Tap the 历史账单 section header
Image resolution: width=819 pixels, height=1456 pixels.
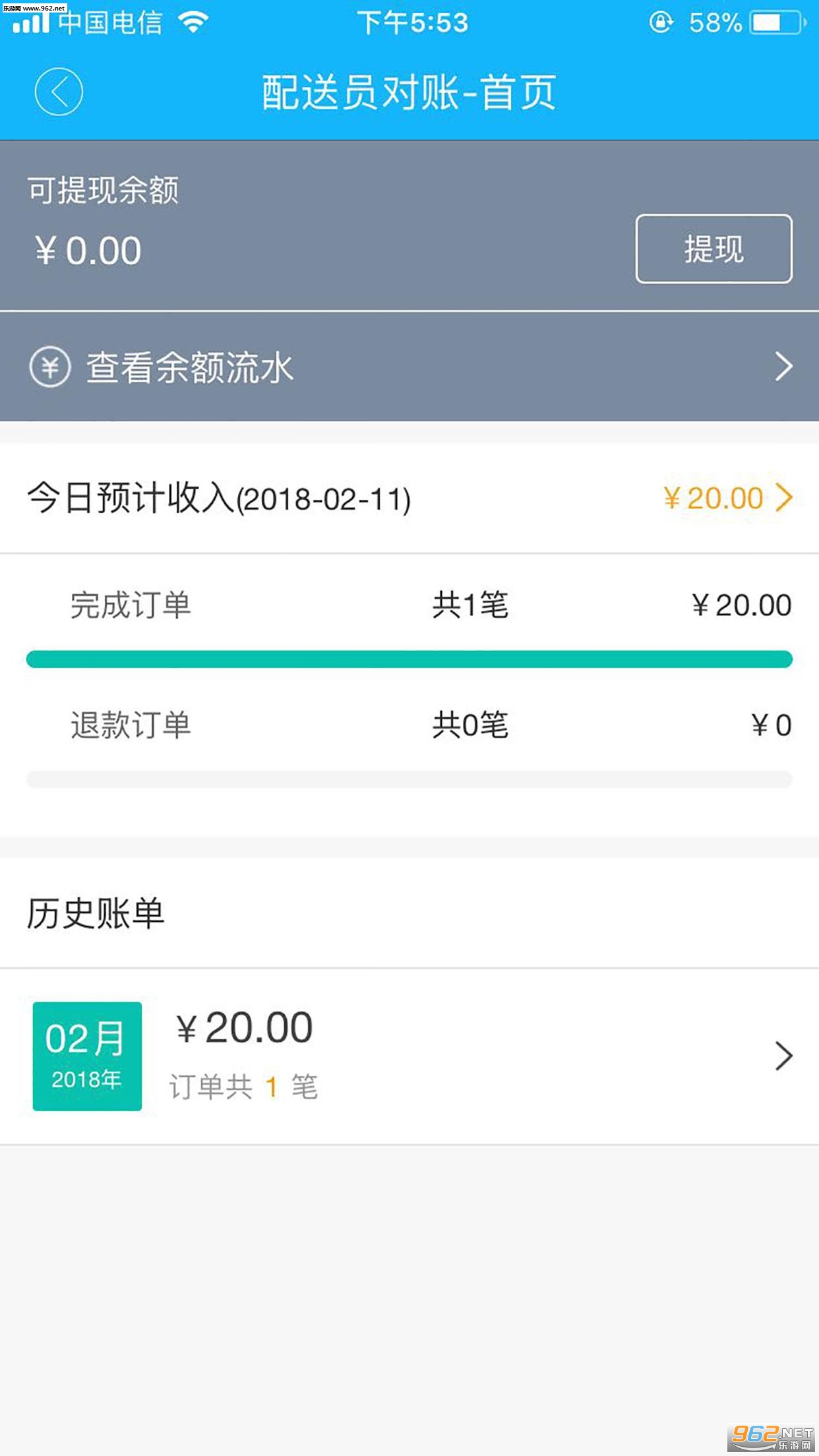coord(96,913)
